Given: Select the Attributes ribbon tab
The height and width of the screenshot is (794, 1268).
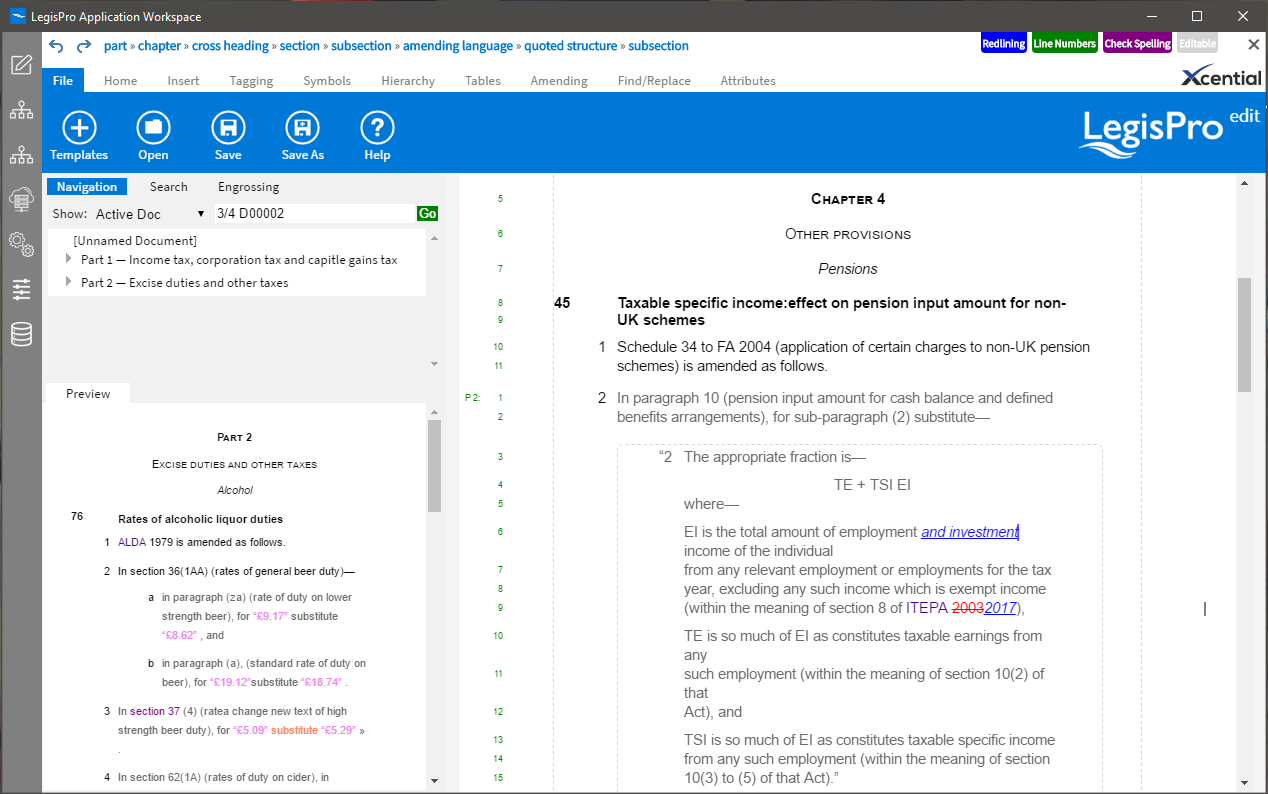Looking at the screenshot, I should (x=748, y=81).
